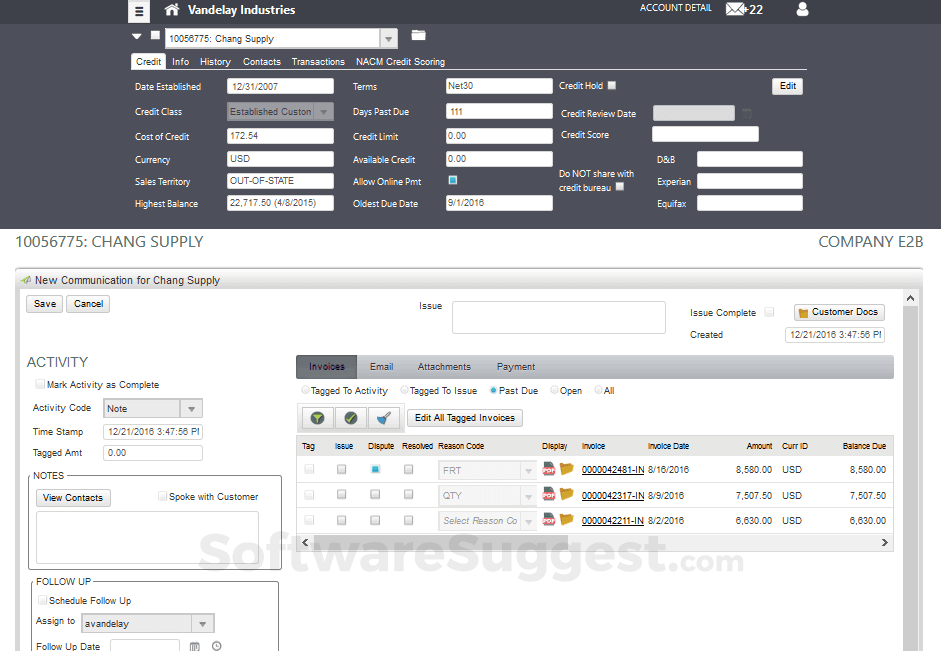Click the folder icon next to customer selector
Screen dimensions: 941x651
coord(418,36)
